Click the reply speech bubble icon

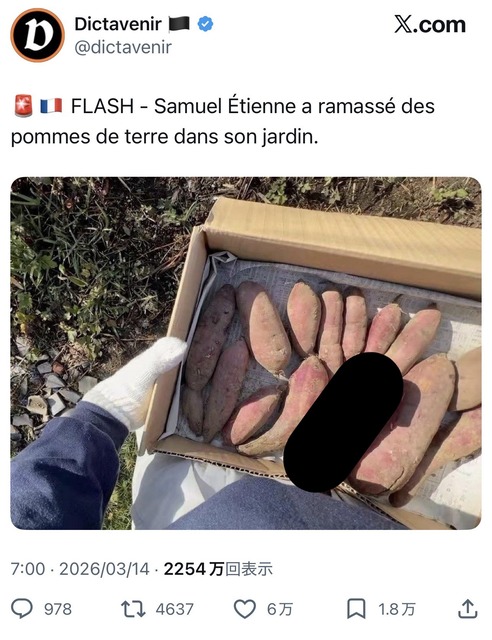tap(22, 609)
